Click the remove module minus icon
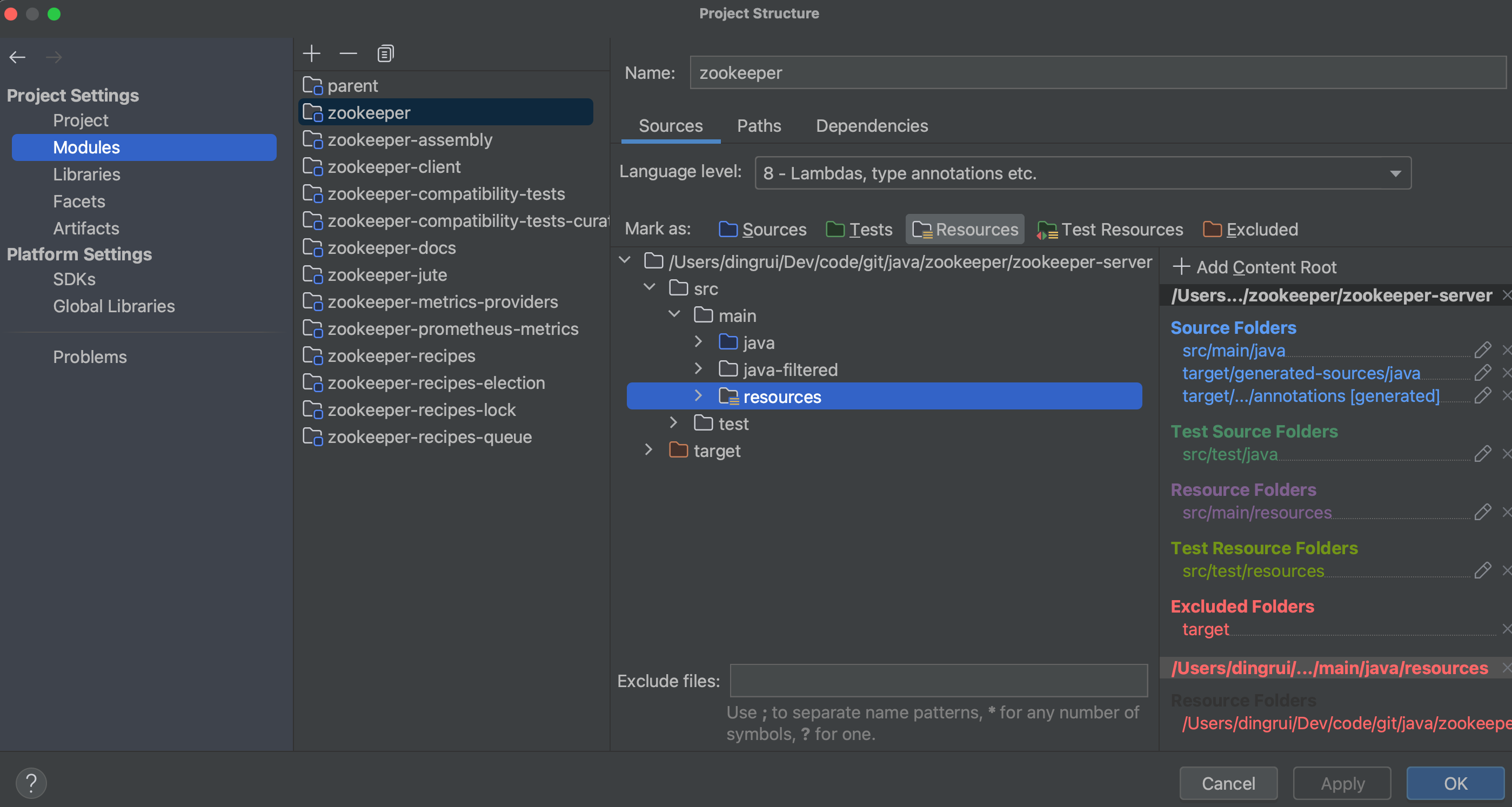This screenshot has height=807, width=1512. coord(348,53)
